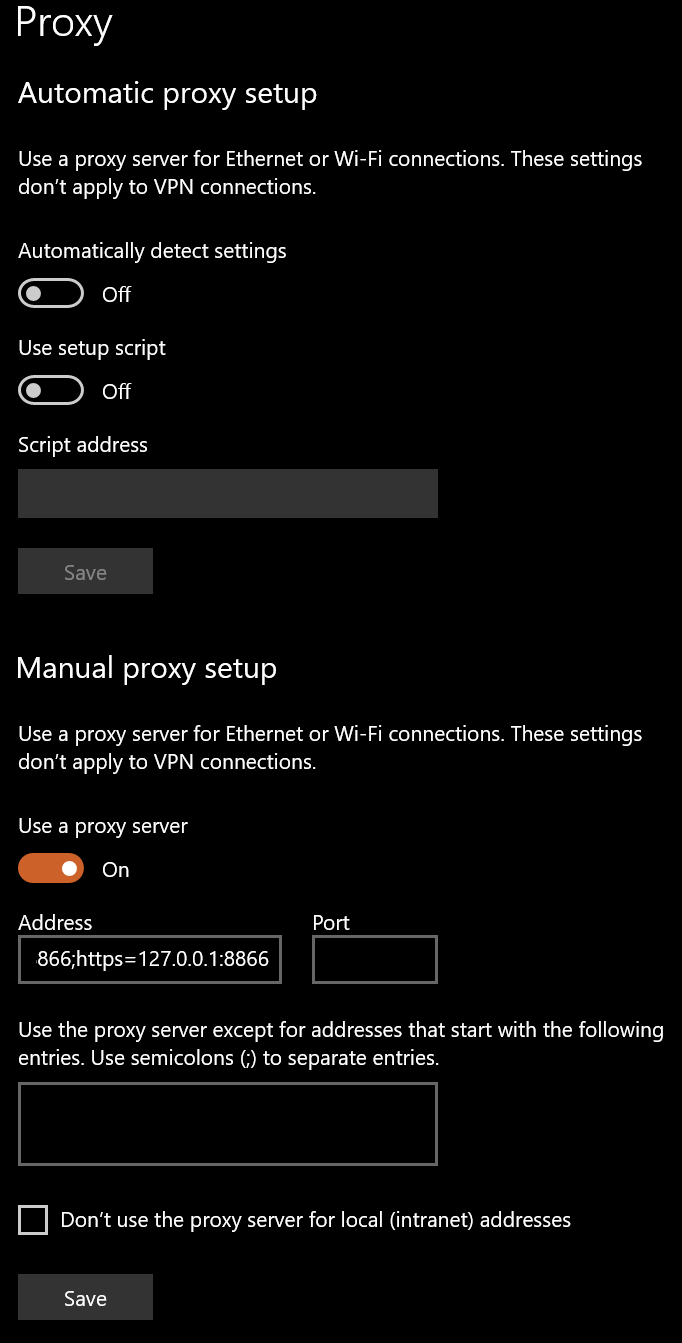The image size is (682, 1343).
Task: Click the Script address label text
Action: (83, 445)
